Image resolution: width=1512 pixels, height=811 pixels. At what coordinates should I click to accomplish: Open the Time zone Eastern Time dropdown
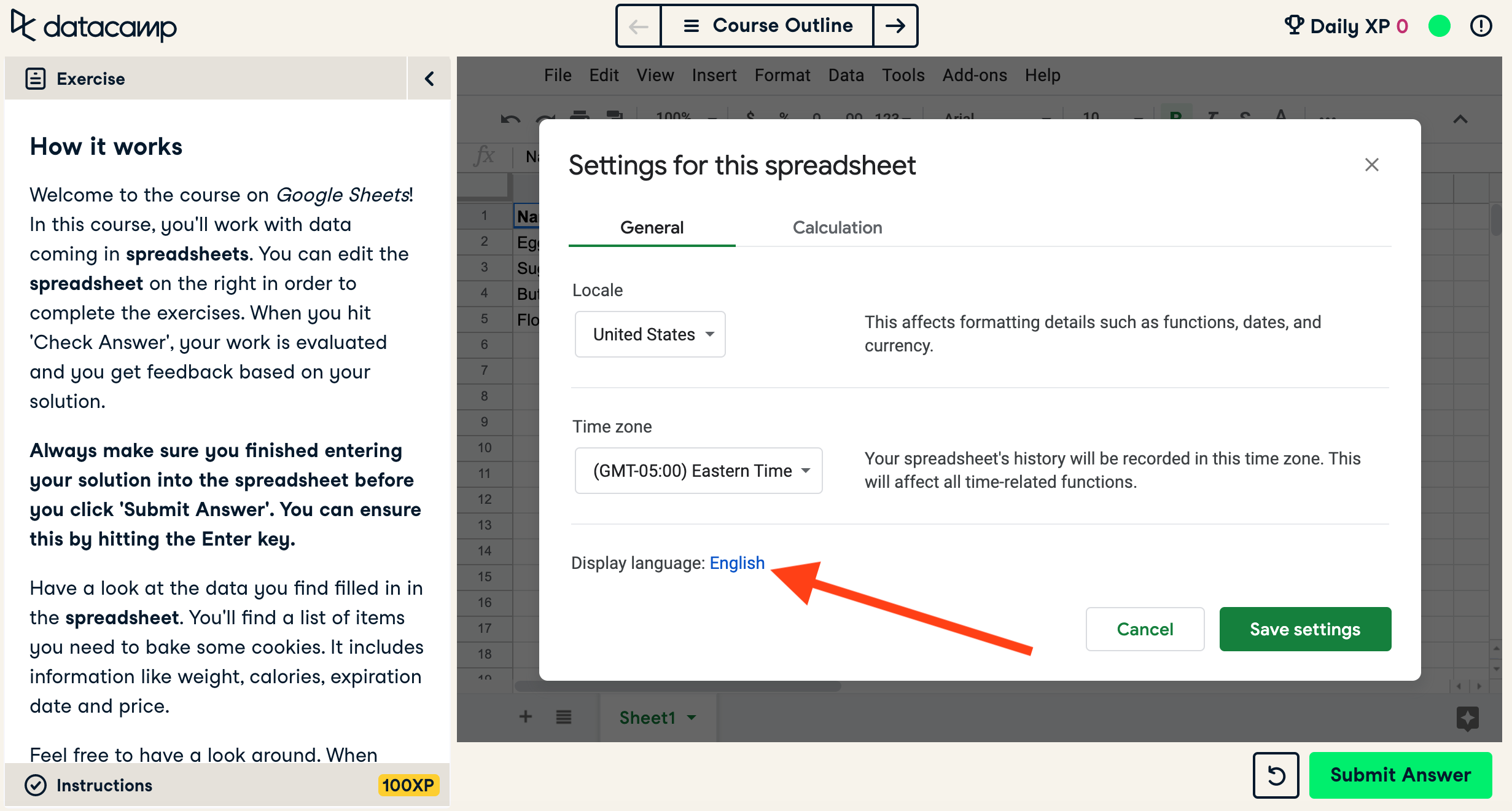pos(698,471)
